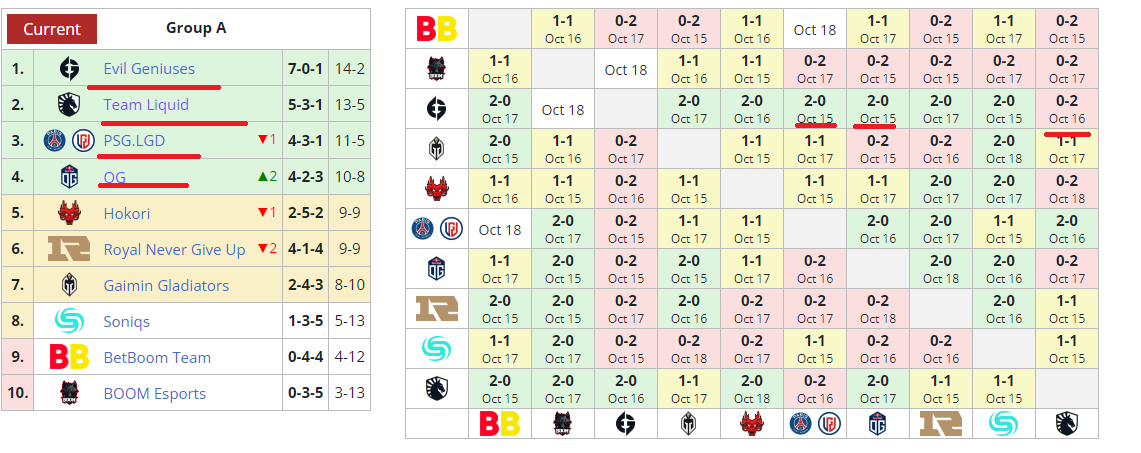Open the Royal Never Give Up team link
Image resolution: width=1141 pixels, height=453 pixels.
coord(174,249)
